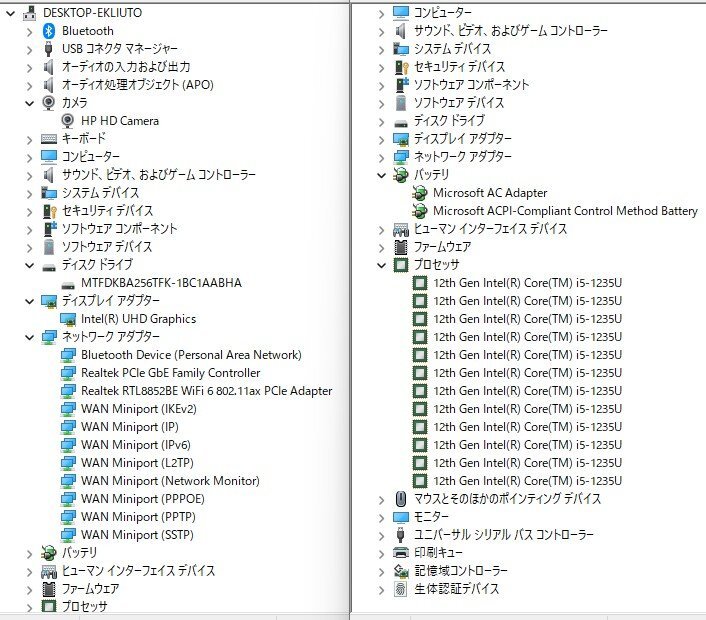Screen dimensions: 706x620
Task: Select WAN Miniport (IPv6) entry
Action: pos(136,445)
